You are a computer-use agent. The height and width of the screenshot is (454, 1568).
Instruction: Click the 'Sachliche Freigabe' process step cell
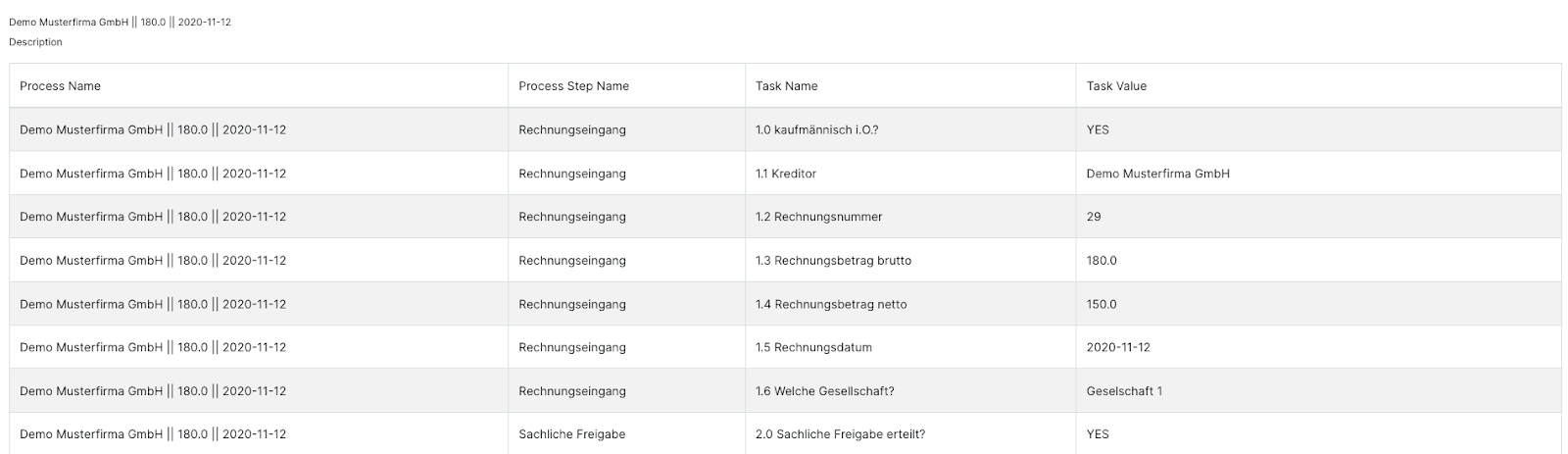click(x=626, y=433)
